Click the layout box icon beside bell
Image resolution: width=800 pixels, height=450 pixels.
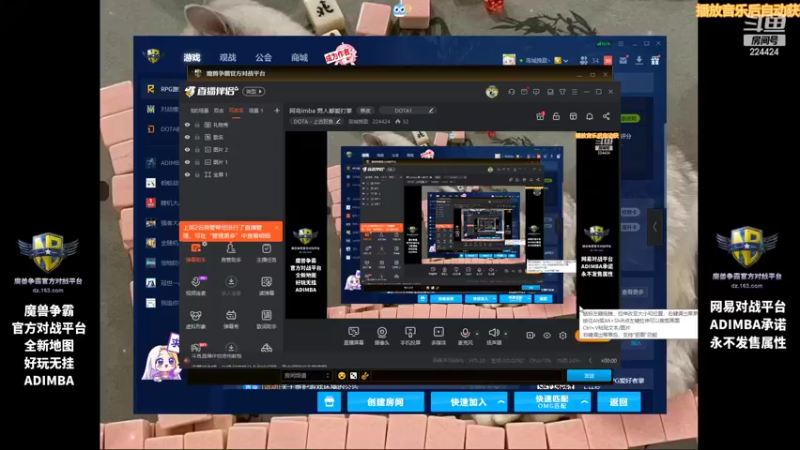[x=573, y=116]
